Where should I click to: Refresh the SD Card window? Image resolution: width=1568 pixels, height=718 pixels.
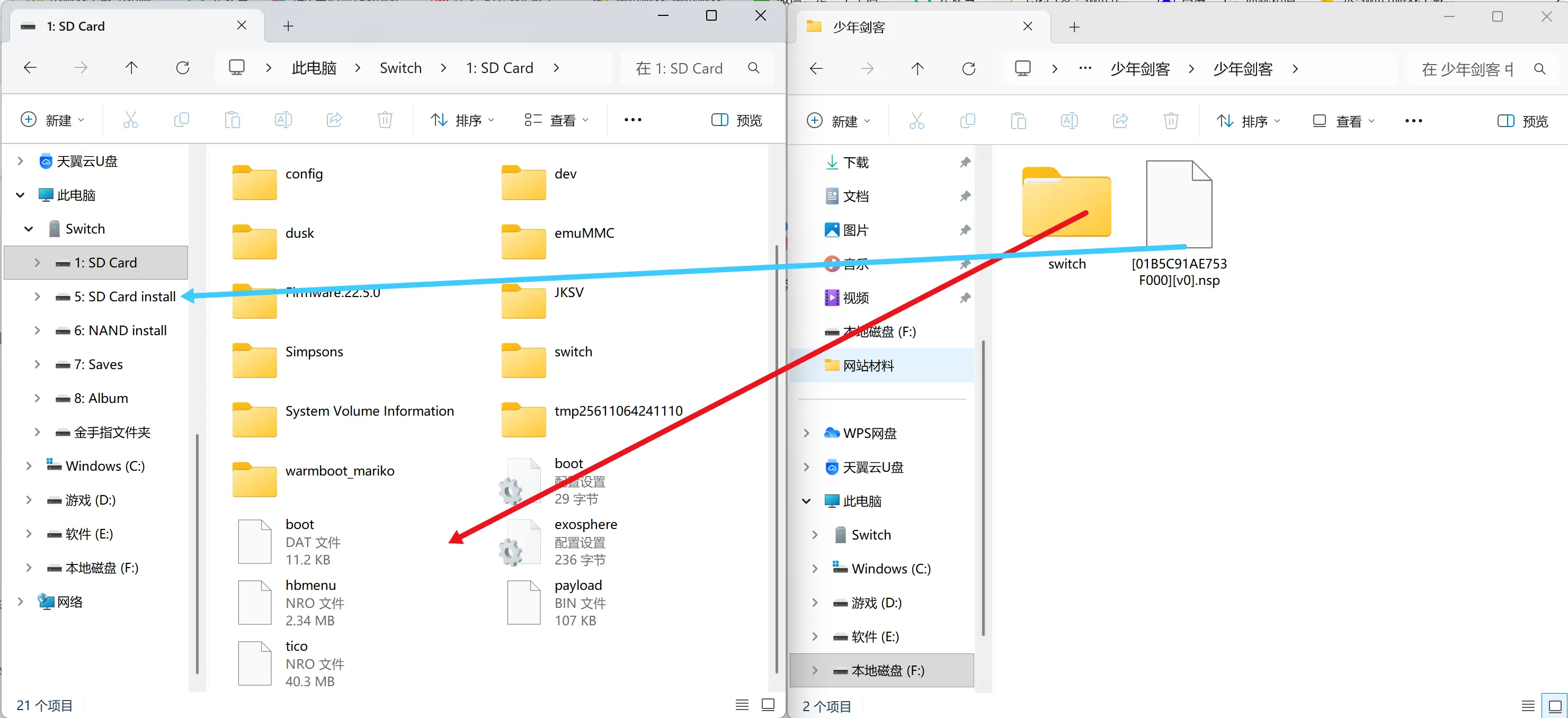pos(183,68)
